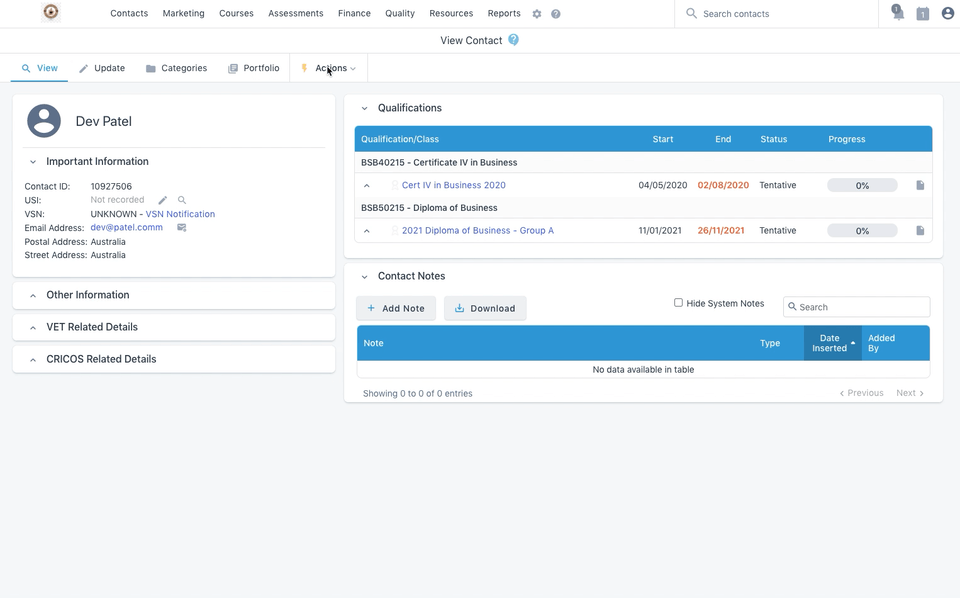Open the help question mark in navbar

(x=555, y=13)
